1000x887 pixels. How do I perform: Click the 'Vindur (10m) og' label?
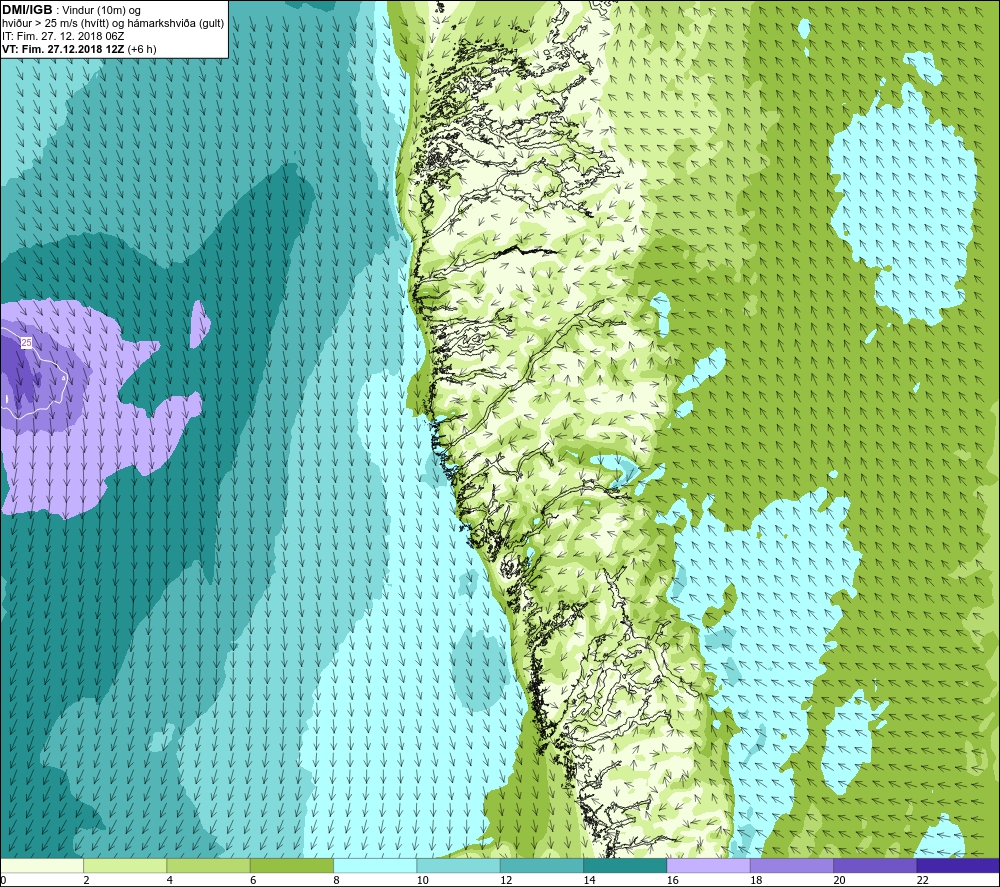click(x=101, y=11)
